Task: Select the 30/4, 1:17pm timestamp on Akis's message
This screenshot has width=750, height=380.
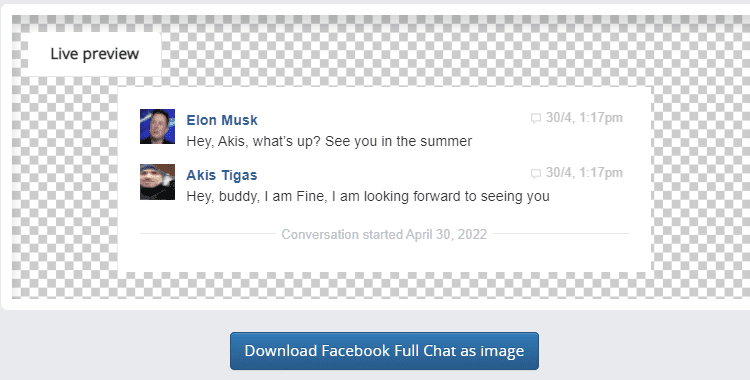Action: point(584,173)
